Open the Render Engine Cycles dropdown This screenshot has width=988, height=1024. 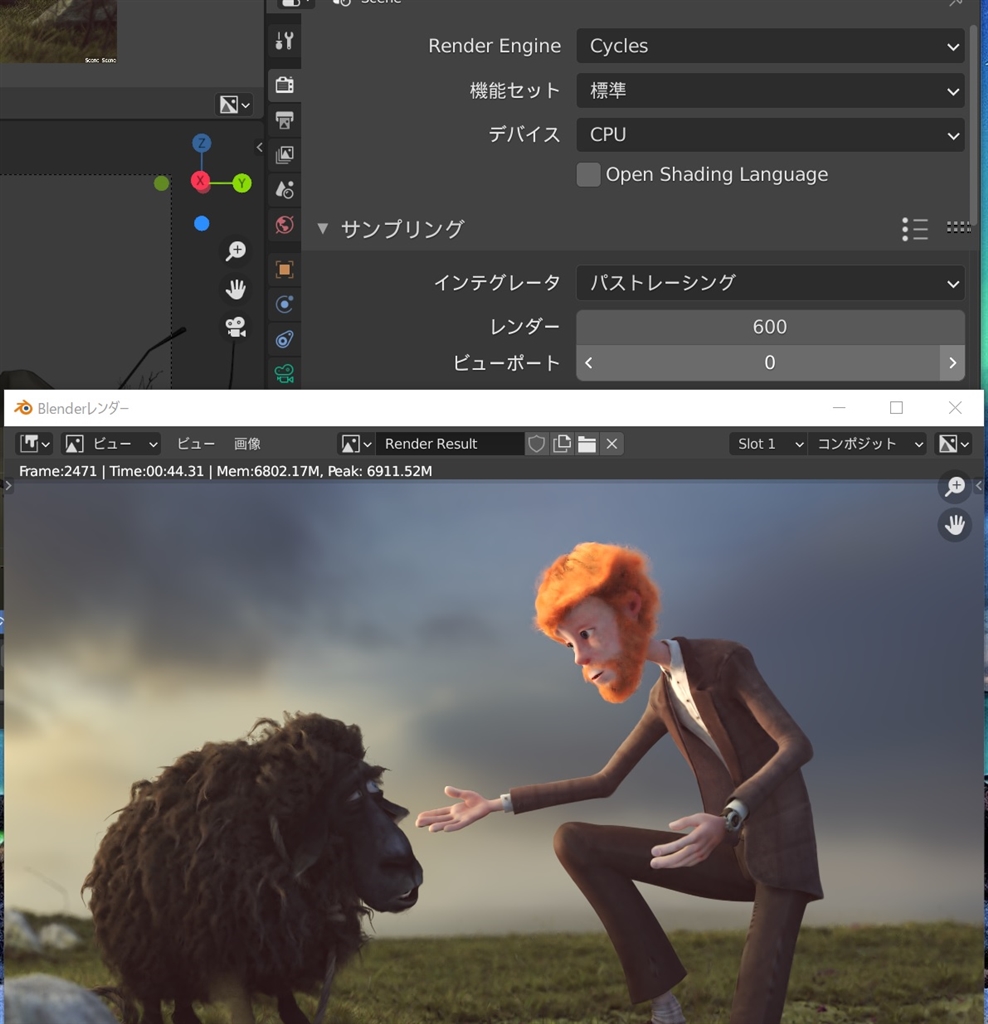point(770,46)
